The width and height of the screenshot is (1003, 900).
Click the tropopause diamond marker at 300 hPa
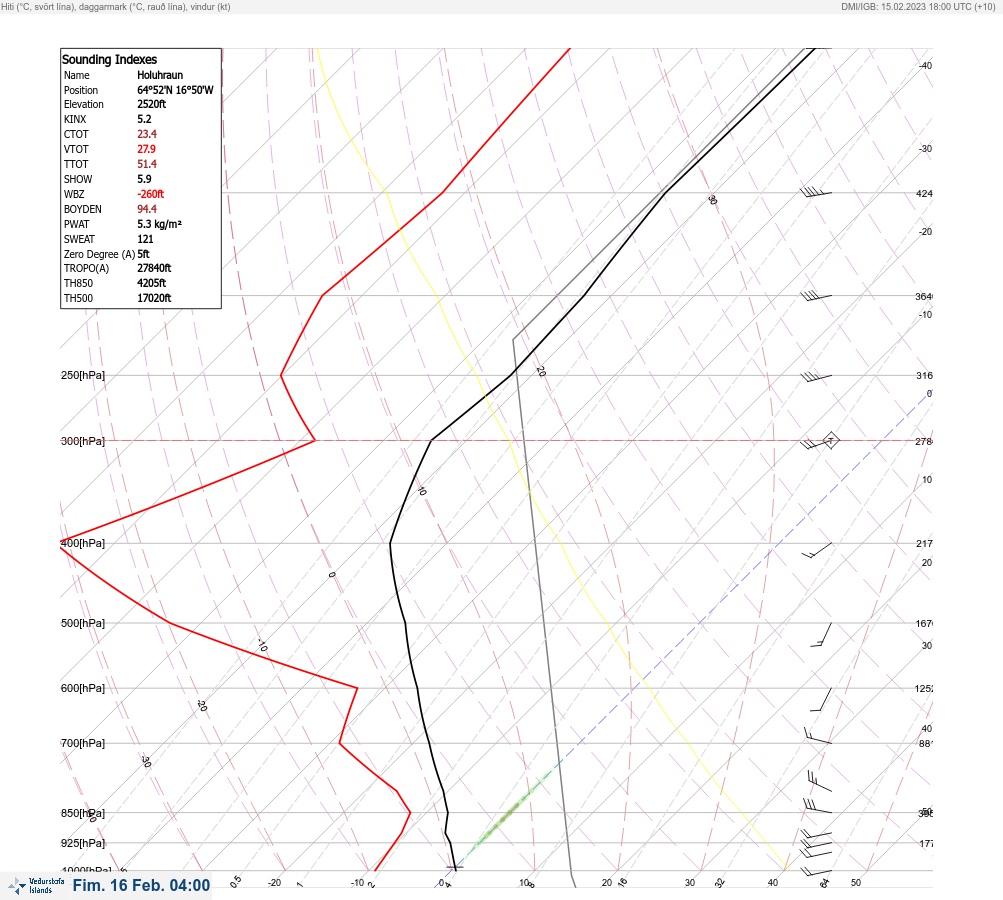(830, 440)
